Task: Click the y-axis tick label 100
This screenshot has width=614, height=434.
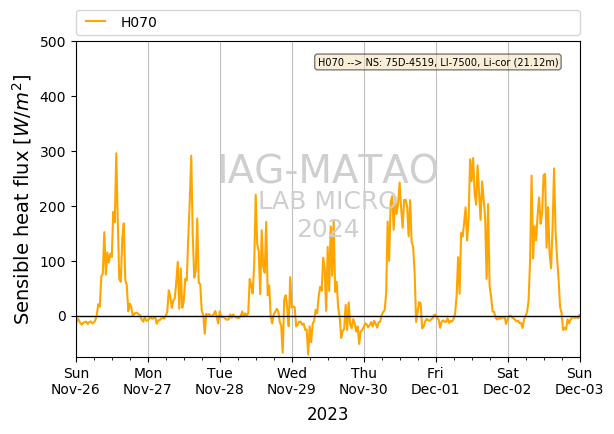Action: (x=53, y=261)
